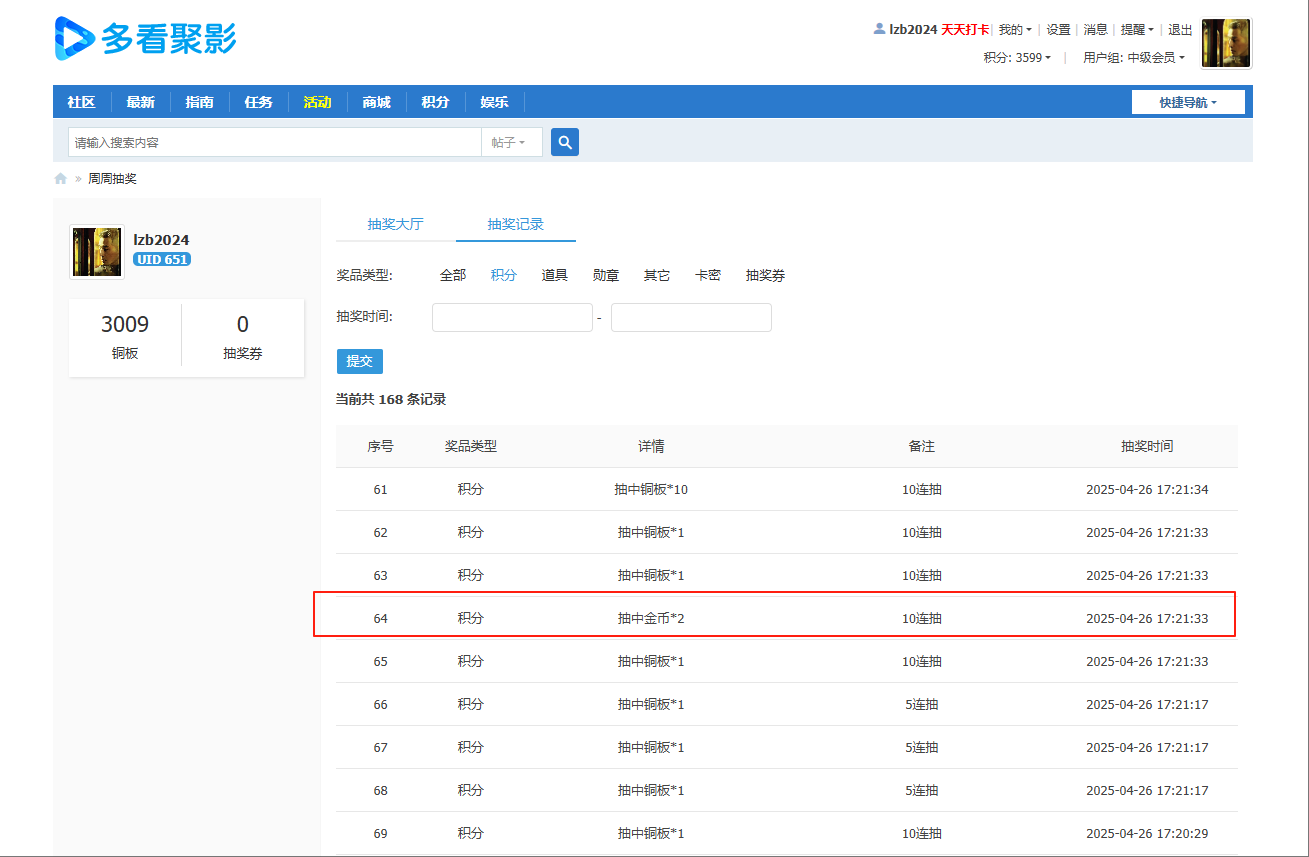The height and width of the screenshot is (857, 1309).
Task: Expand the 我的 menu dropdown
Action: [1015, 30]
